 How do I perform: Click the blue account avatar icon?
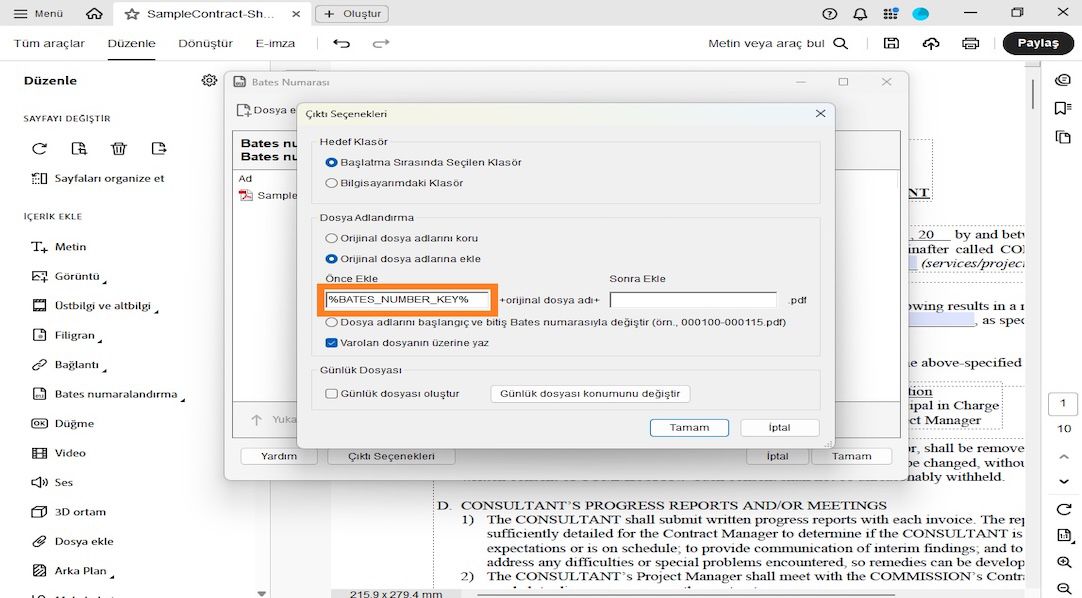921,14
